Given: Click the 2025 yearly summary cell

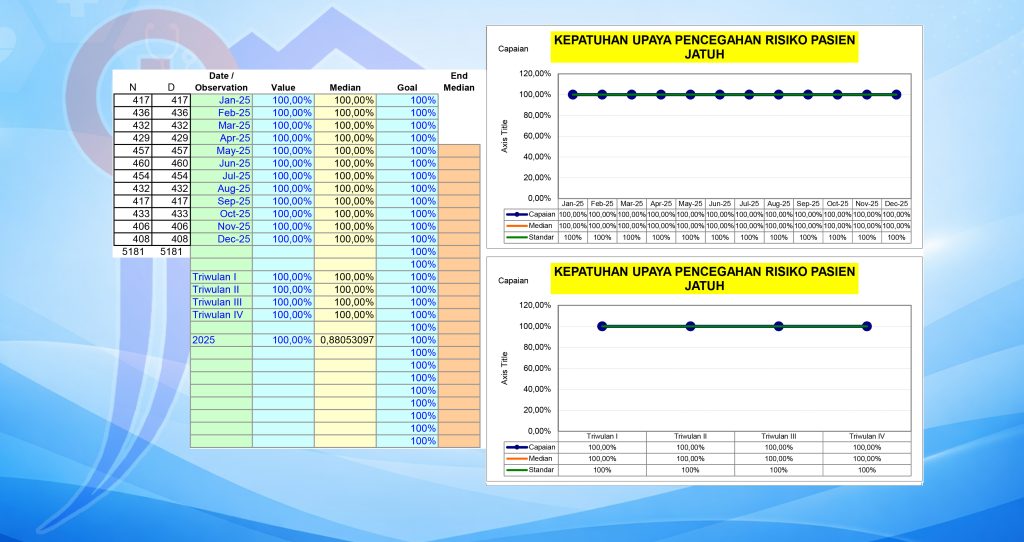Looking at the screenshot, I should (x=204, y=340).
